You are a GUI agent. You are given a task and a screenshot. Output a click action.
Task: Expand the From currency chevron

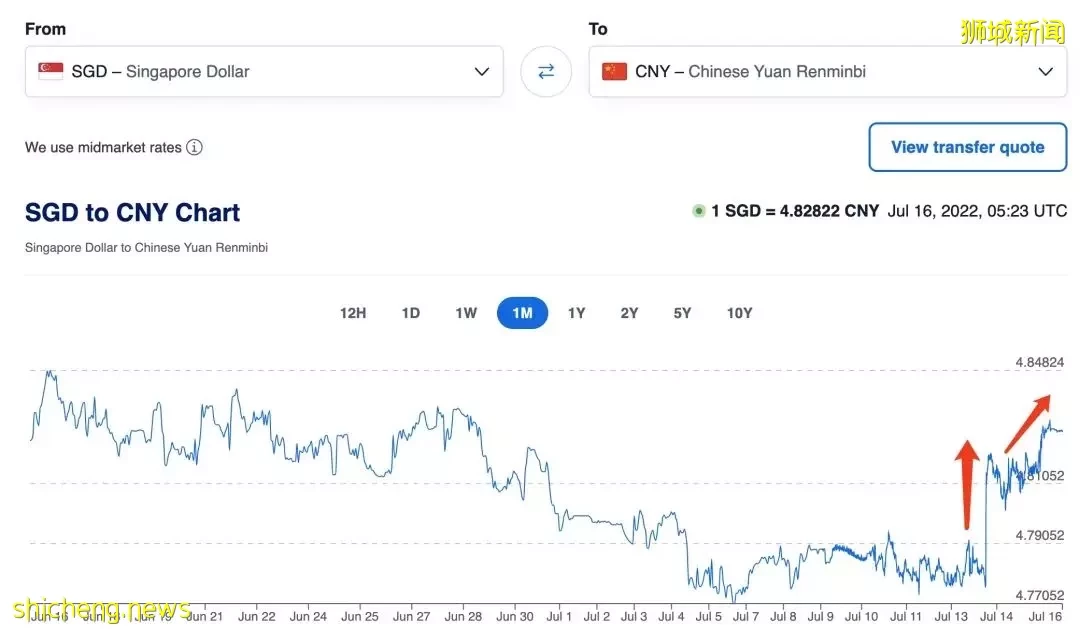(x=482, y=72)
